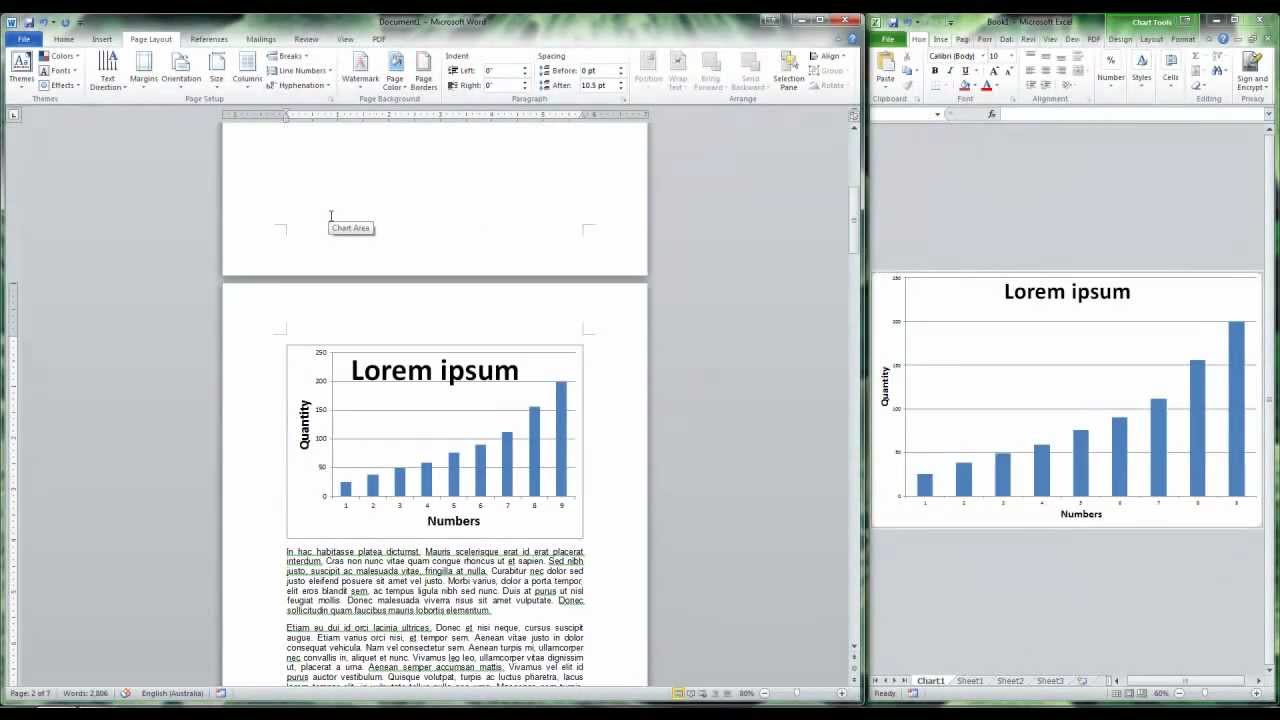Viewport: 1280px width, 720px height.
Task: Click the Words: 2,806 count in status bar
Action: click(85, 693)
